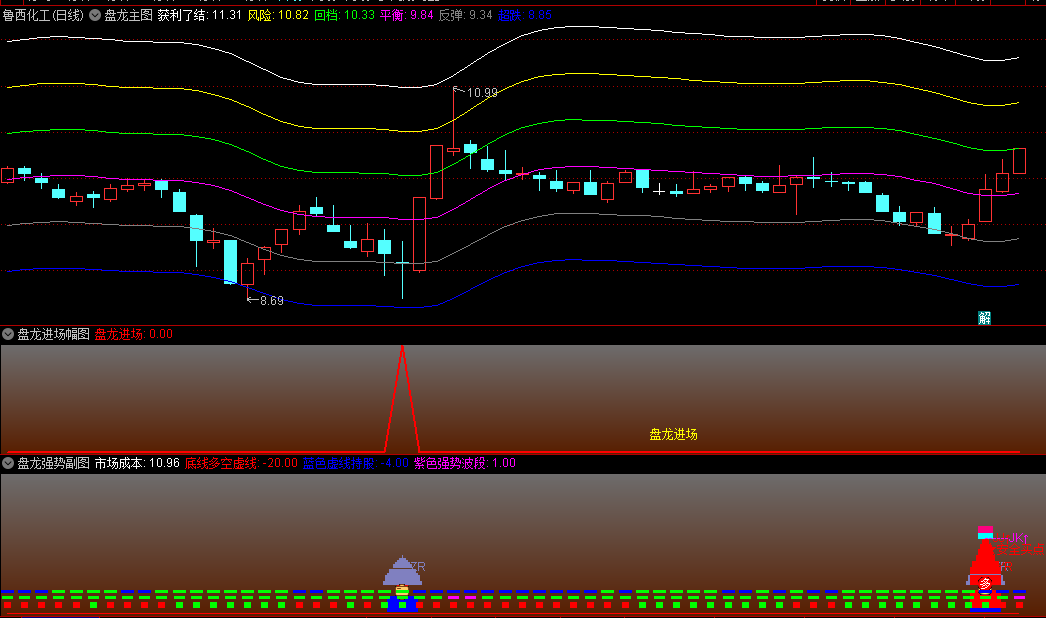Select the yellow 风险: 10.82 value
Screen dimensions: 1046x618
pyautogui.click(x=278, y=15)
